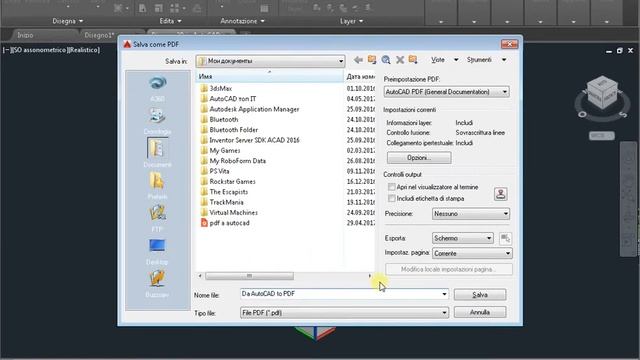Open the A360 location in sidebar
This screenshot has width=640, height=360.
click(158, 88)
